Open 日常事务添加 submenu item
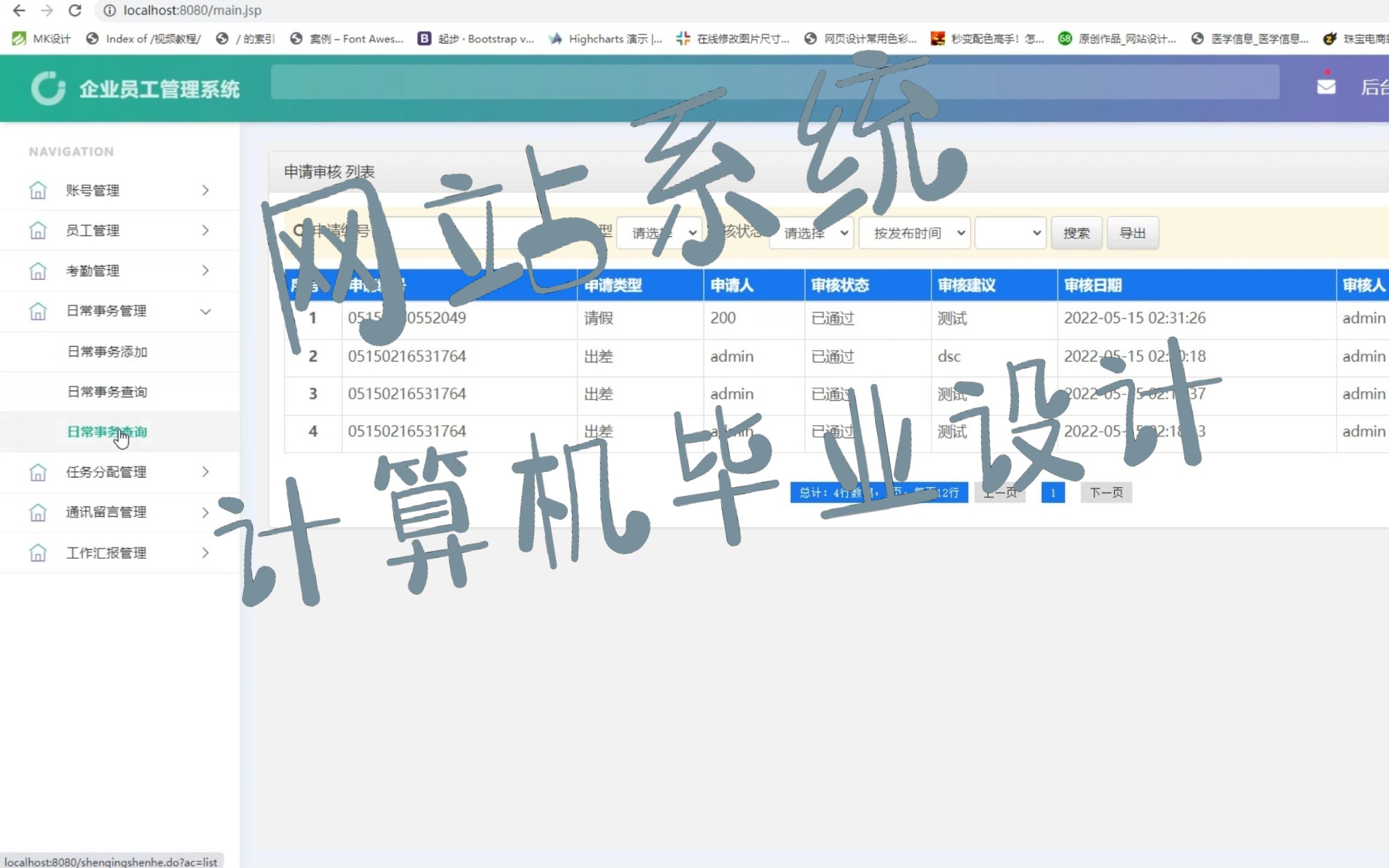This screenshot has height=868, width=1389. 107,351
